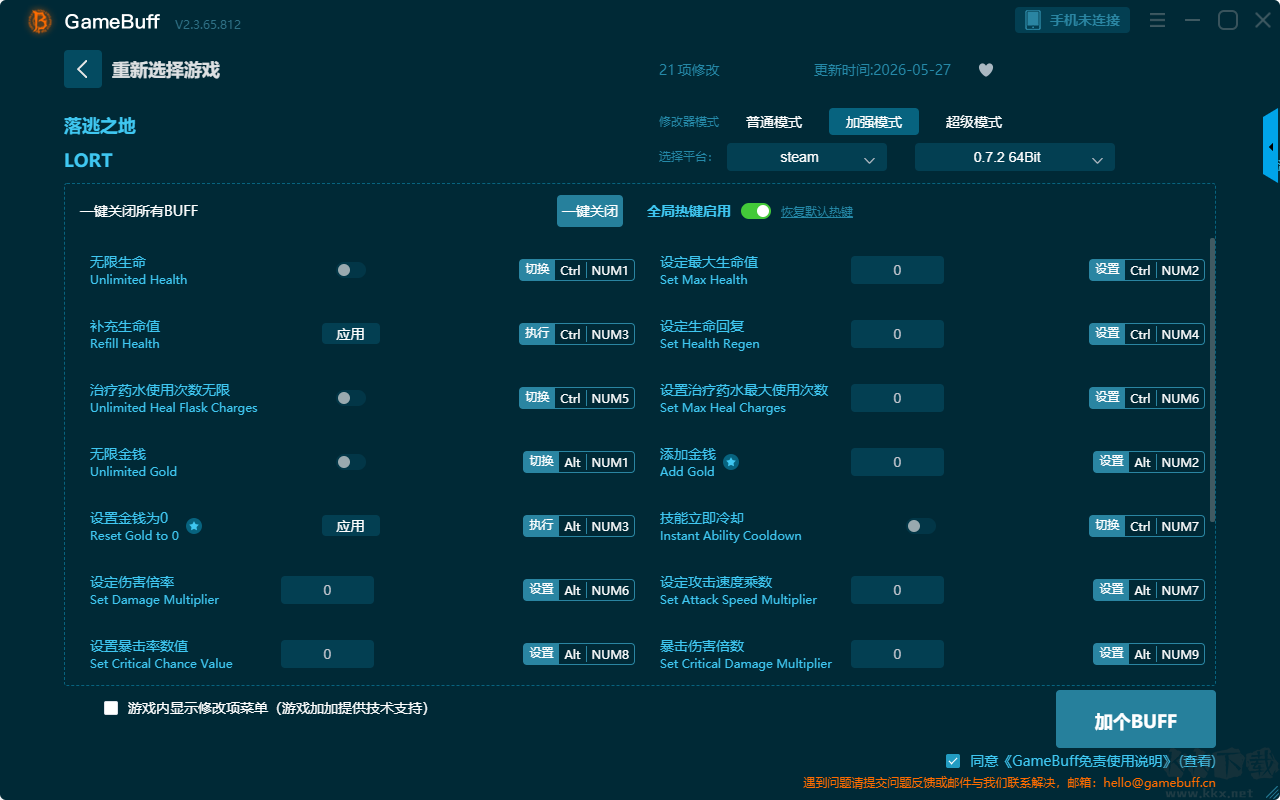Click the Alt NUM7 hotkey for Attack Speed
The width and height of the screenshot is (1280, 800).
(1149, 590)
